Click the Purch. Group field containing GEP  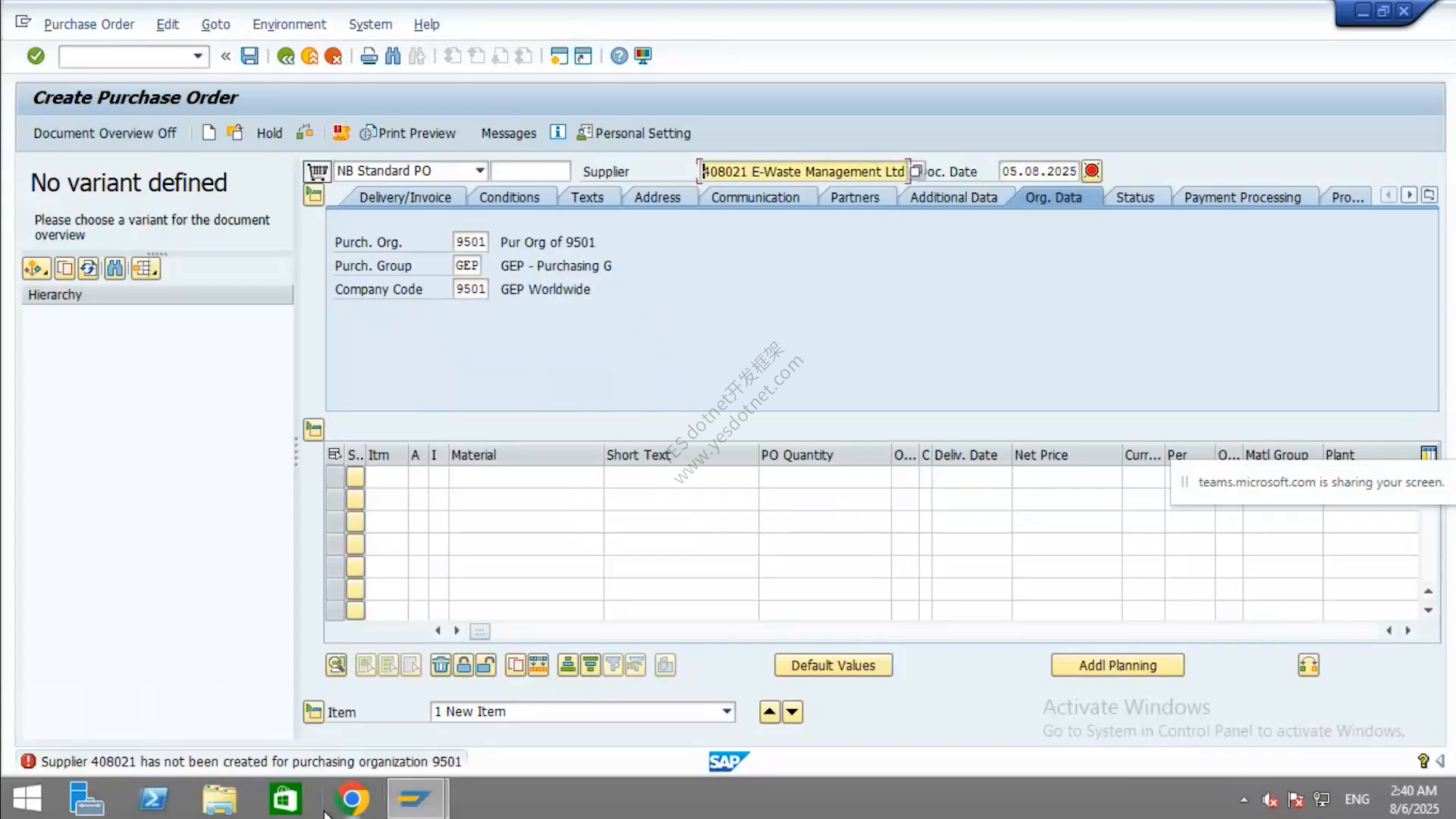[x=466, y=265]
